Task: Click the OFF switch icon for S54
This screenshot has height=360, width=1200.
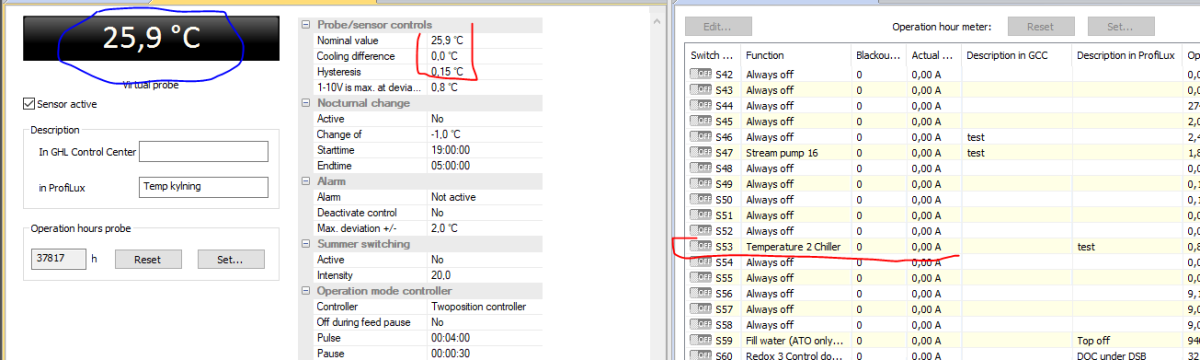Action: click(700, 262)
